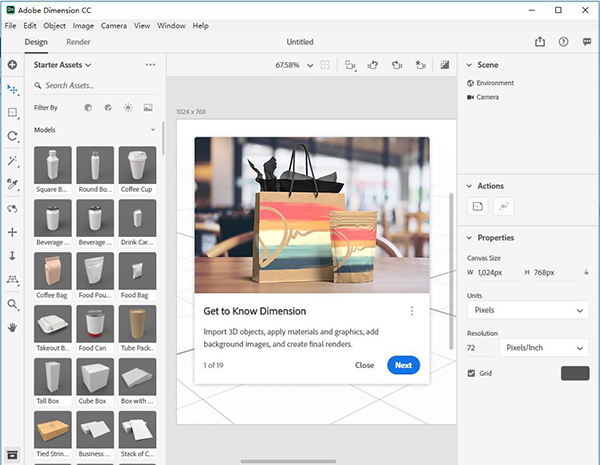Click the Share icon in the top bar
This screenshot has height=465, width=600.
(x=540, y=42)
